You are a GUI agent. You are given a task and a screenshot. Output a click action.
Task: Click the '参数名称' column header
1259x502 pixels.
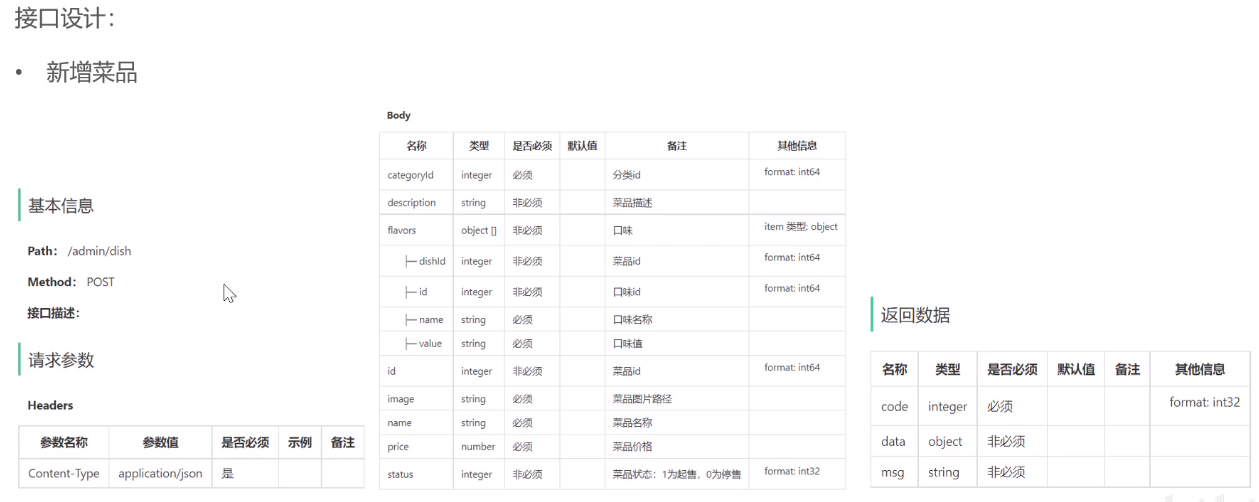tap(64, 442)
